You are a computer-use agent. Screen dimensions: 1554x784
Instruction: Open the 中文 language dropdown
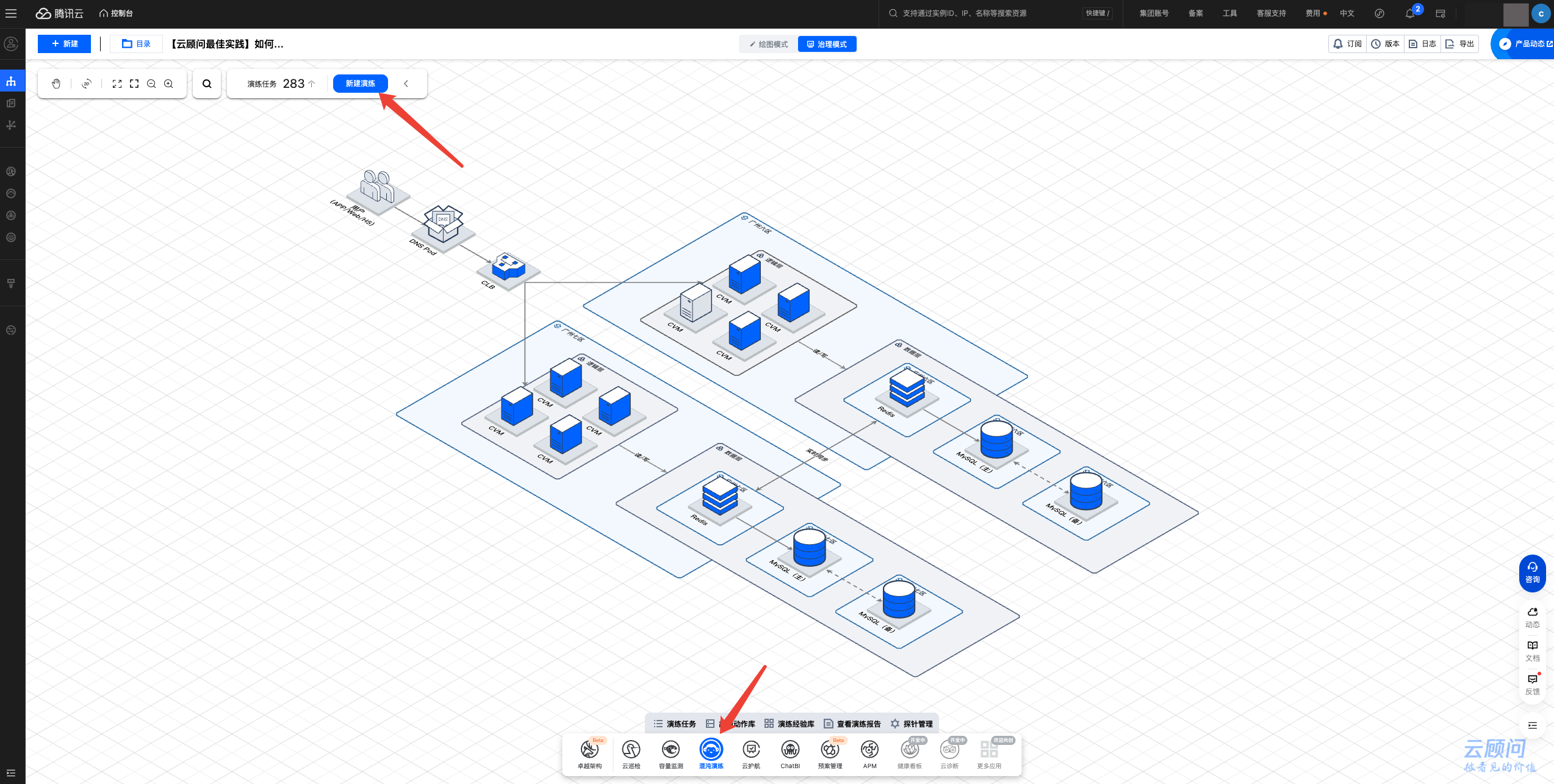pyautogui.click(x=1347, y=13)
